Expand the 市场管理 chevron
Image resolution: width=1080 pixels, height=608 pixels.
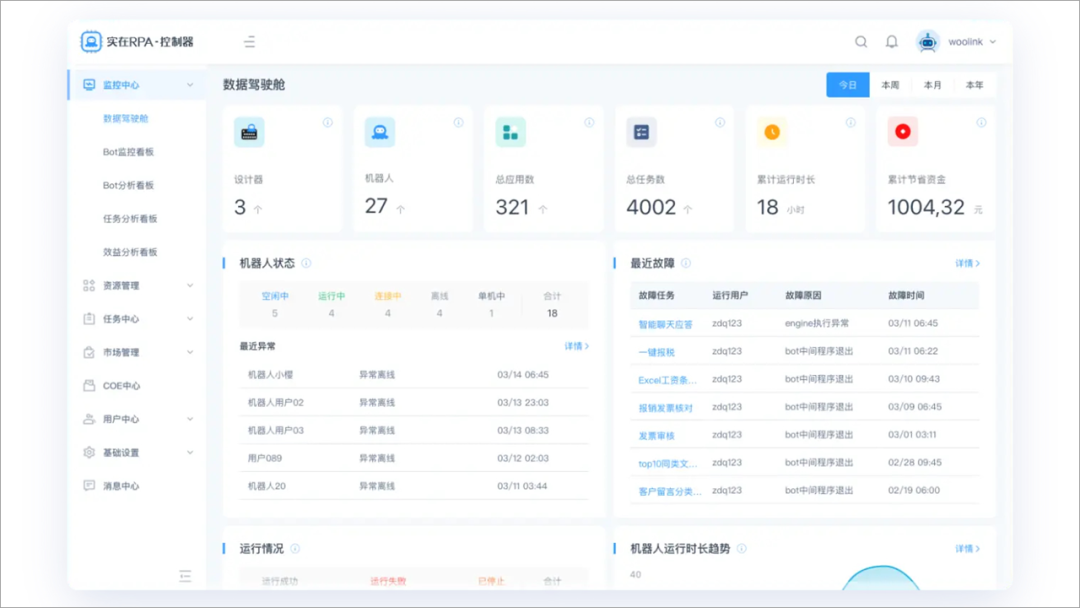point(190,352)
